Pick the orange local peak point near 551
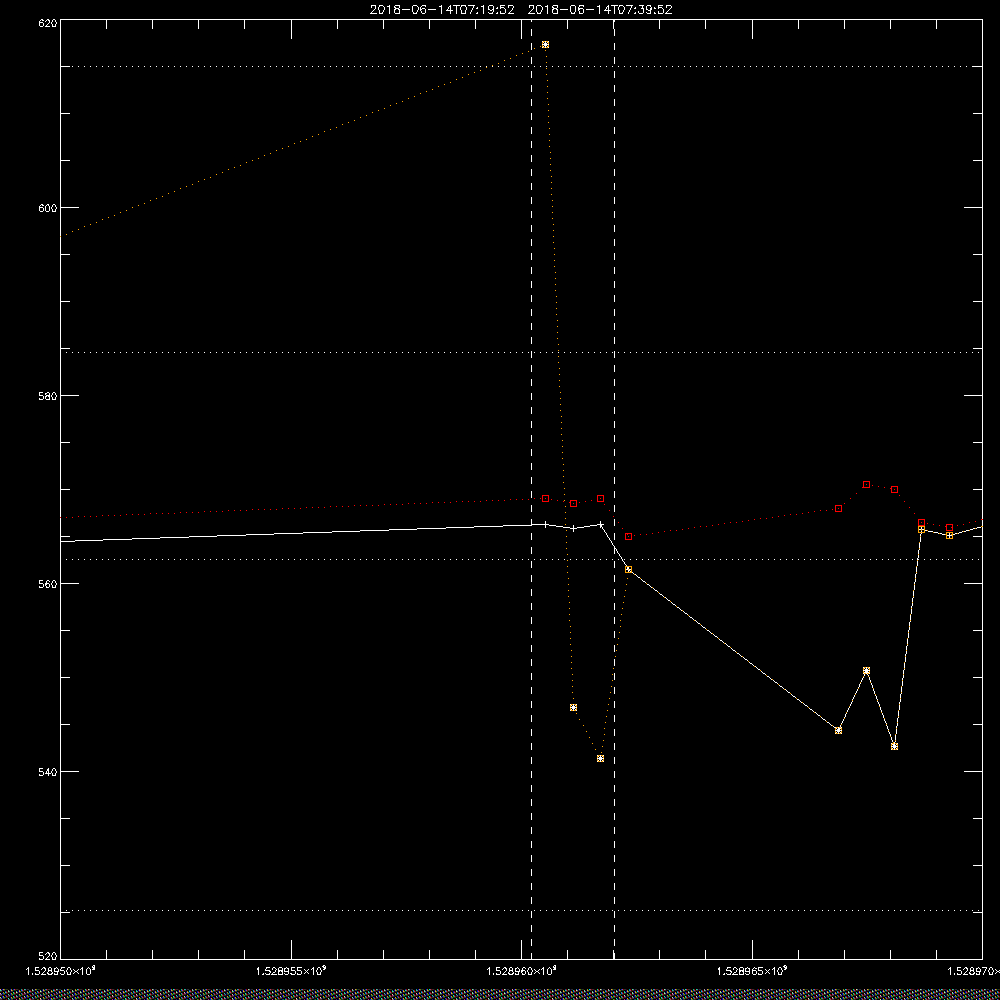Viewport: 1000px width, 1000px height. pyautogui.click(x=866, y=671)
